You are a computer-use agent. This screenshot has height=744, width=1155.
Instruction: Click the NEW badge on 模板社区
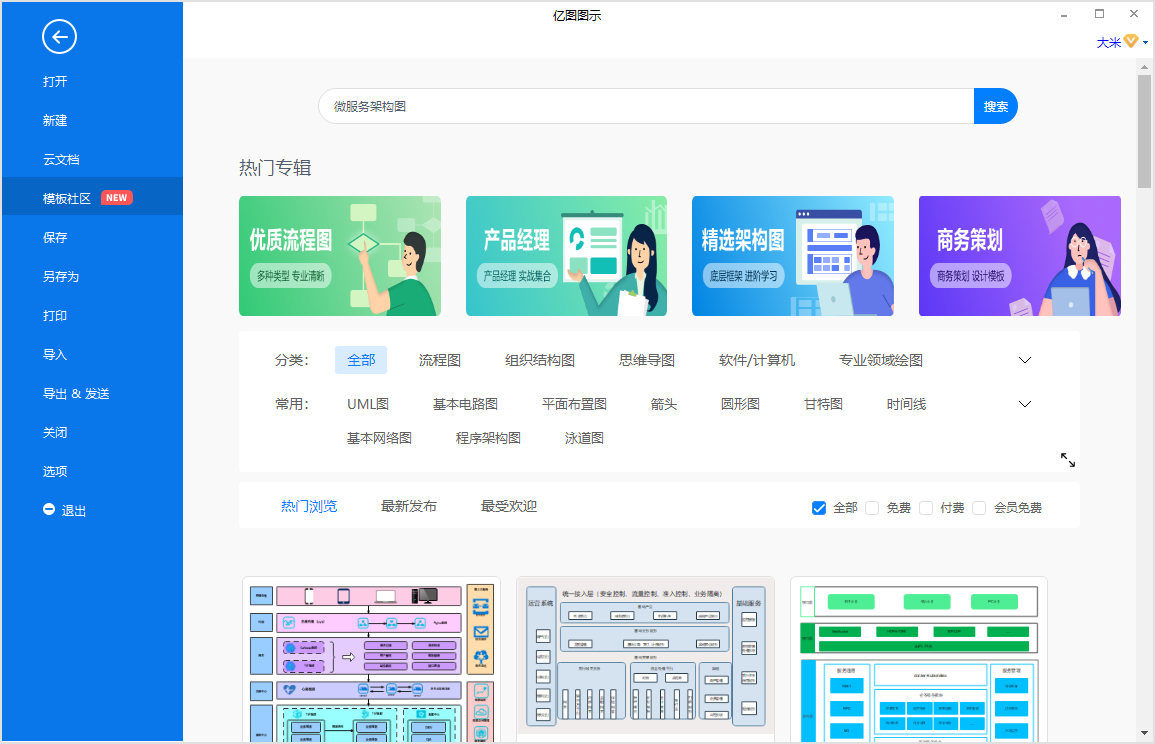coord(116,197)
